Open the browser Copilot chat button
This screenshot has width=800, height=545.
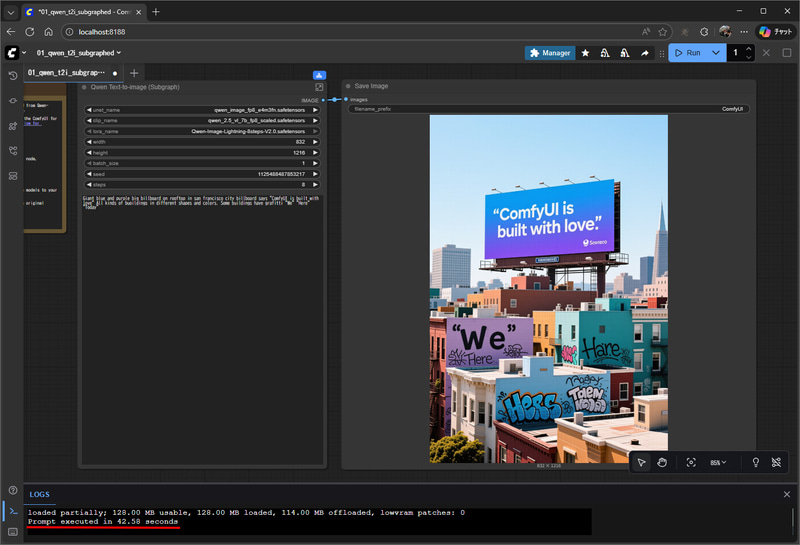775,32
